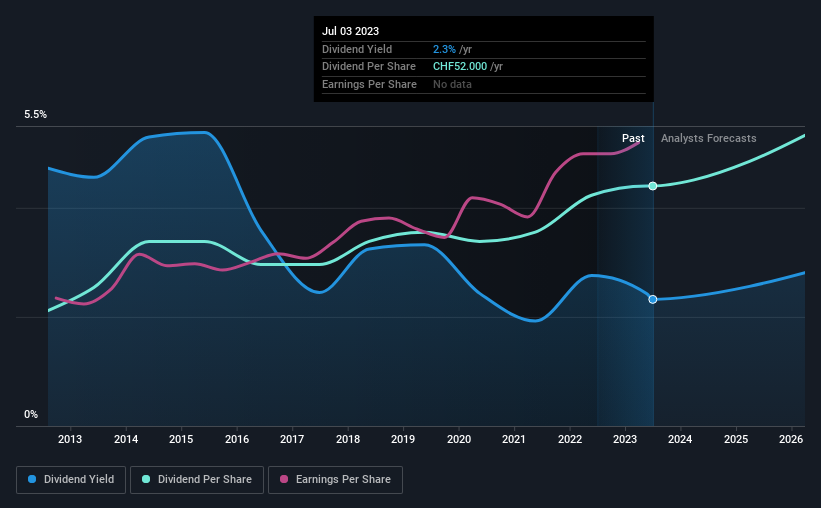This screenshot has height=508, width=821.
Task: Toggle the Dividend Per Share legend button
Action: (197, 480)
